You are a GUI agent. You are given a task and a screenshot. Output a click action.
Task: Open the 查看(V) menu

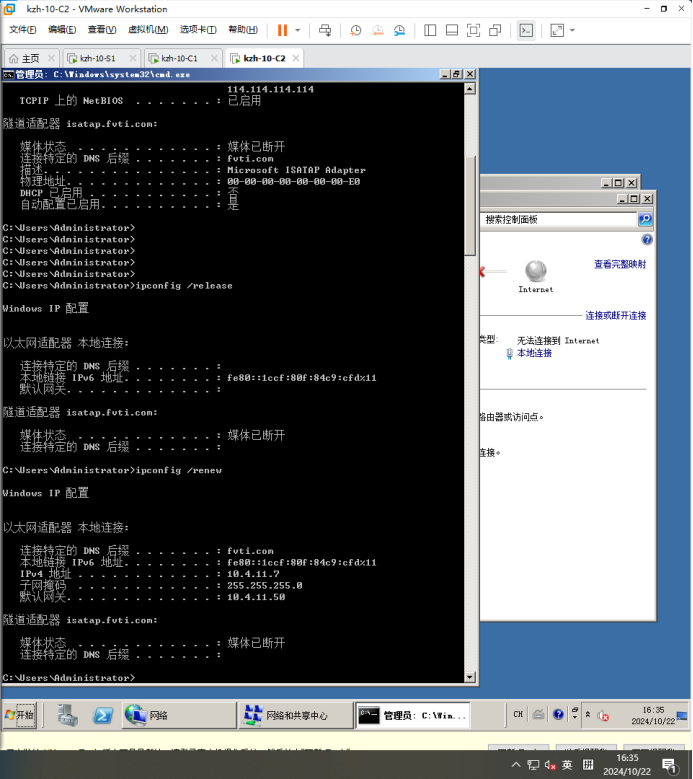point(102,30)
